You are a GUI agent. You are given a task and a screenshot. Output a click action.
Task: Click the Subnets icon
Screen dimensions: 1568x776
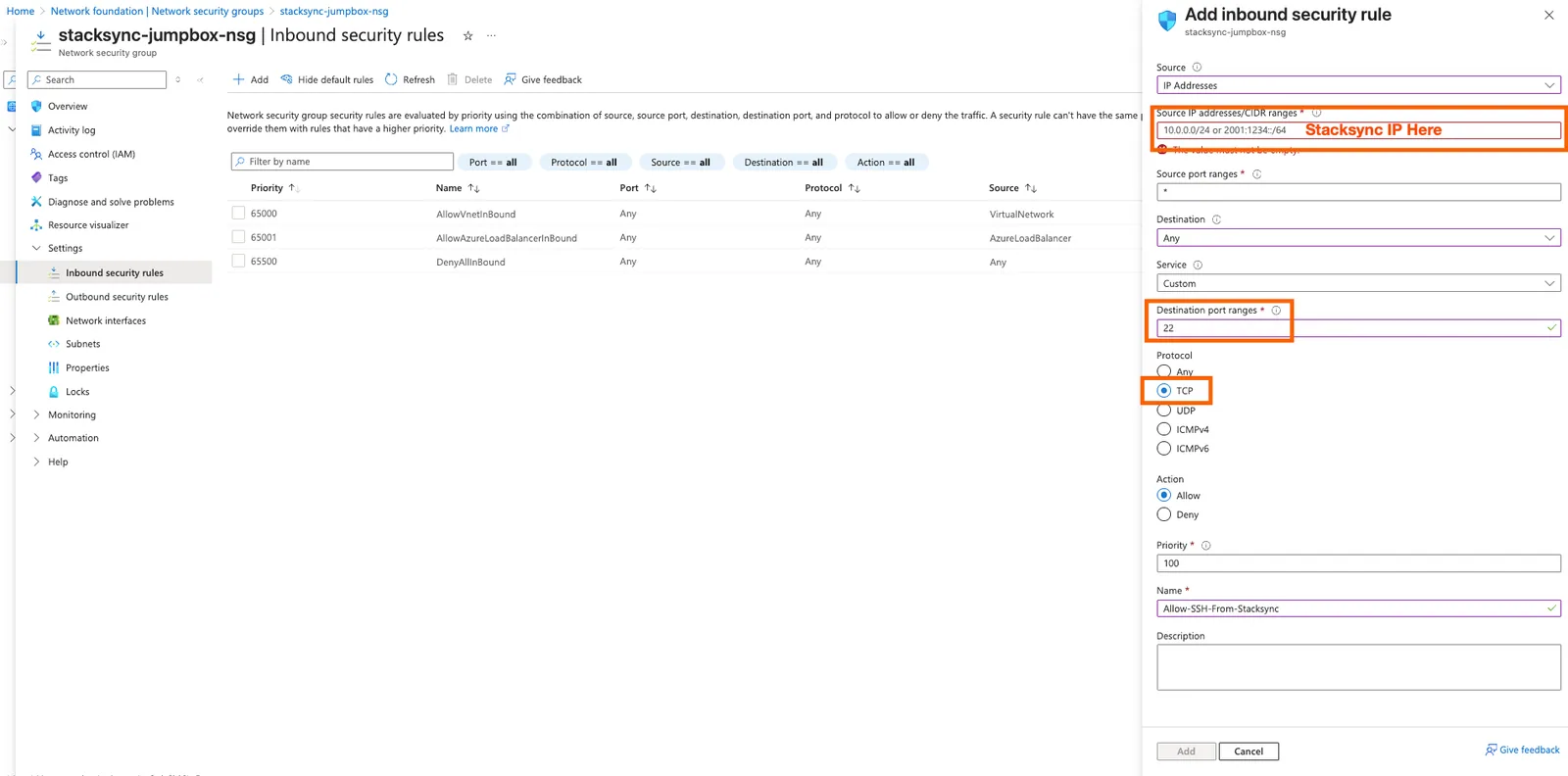(54, 344)
